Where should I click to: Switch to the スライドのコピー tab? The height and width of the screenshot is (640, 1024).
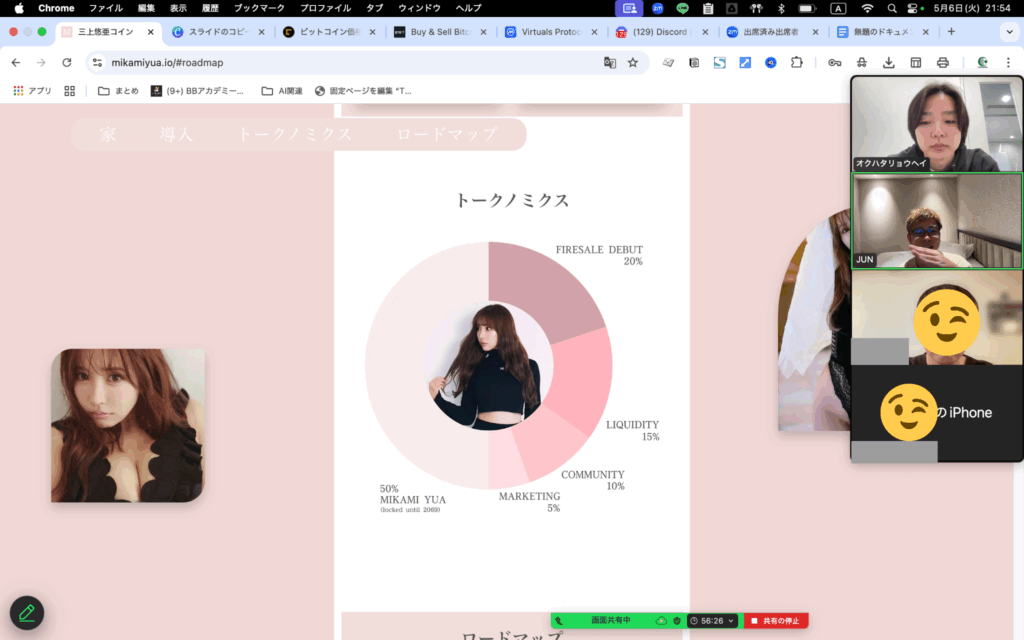(x=218, y=31)
